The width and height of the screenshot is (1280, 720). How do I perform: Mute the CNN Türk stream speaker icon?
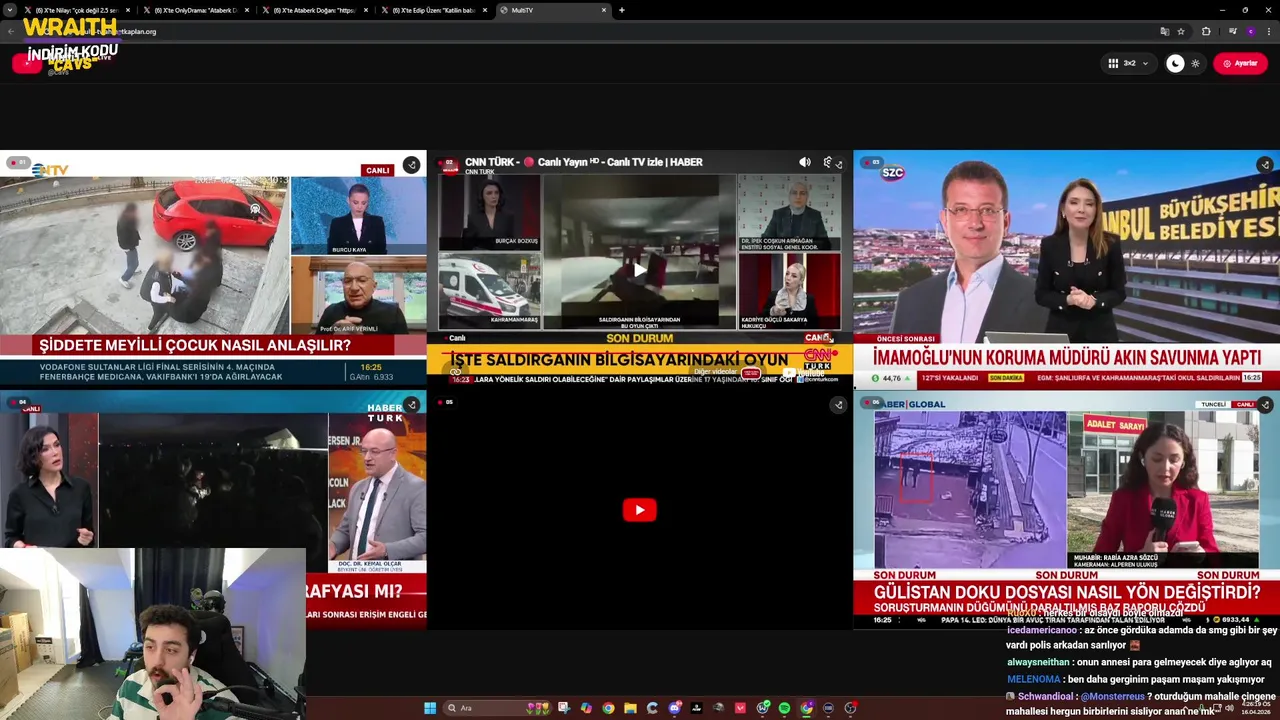click(x=805, y=162)
